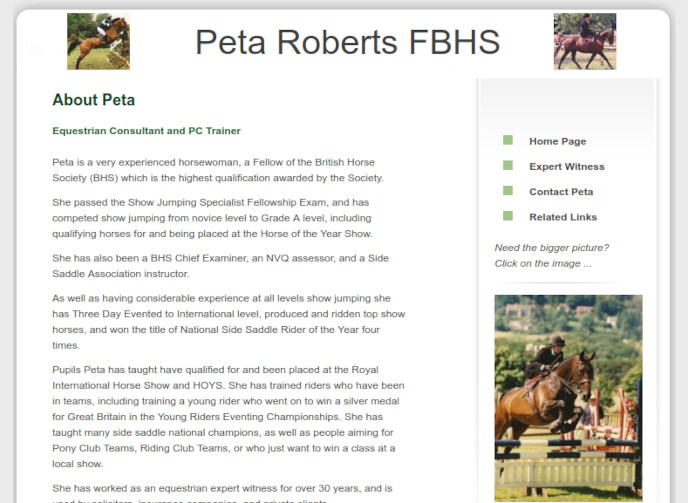Viewport: 688px width, 503px height.
Task: Click the Equestrian Consultant and PC Trainer subheading
Action: 147,131
